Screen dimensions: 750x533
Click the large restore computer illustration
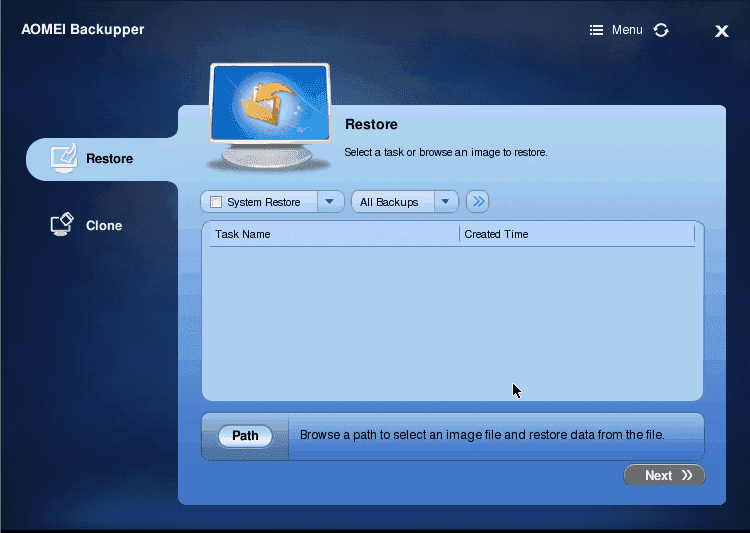269,118
